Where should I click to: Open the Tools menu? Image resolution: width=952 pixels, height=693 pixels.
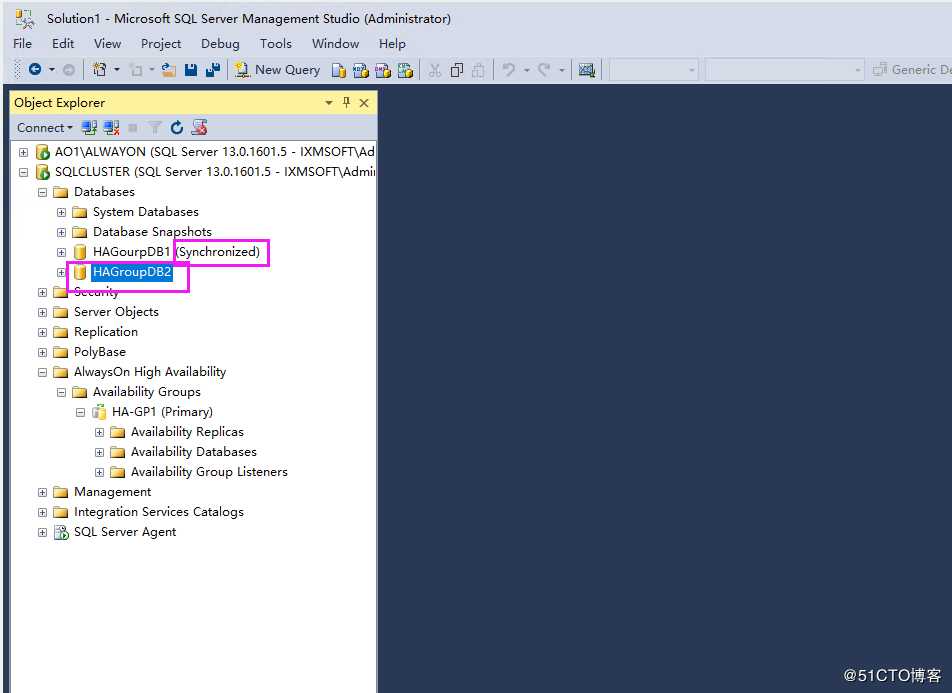coord(275,43)
